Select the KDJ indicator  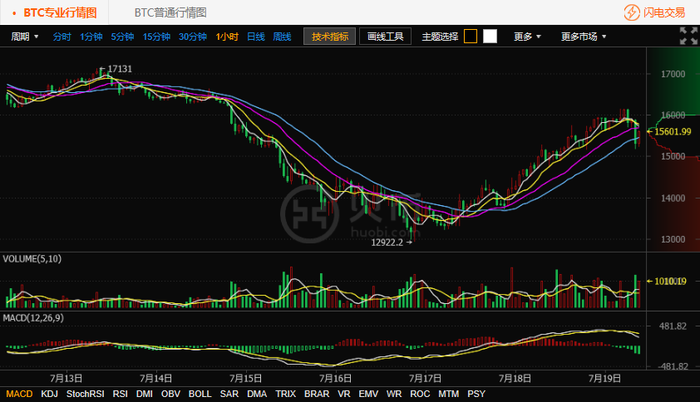point(49,394)
